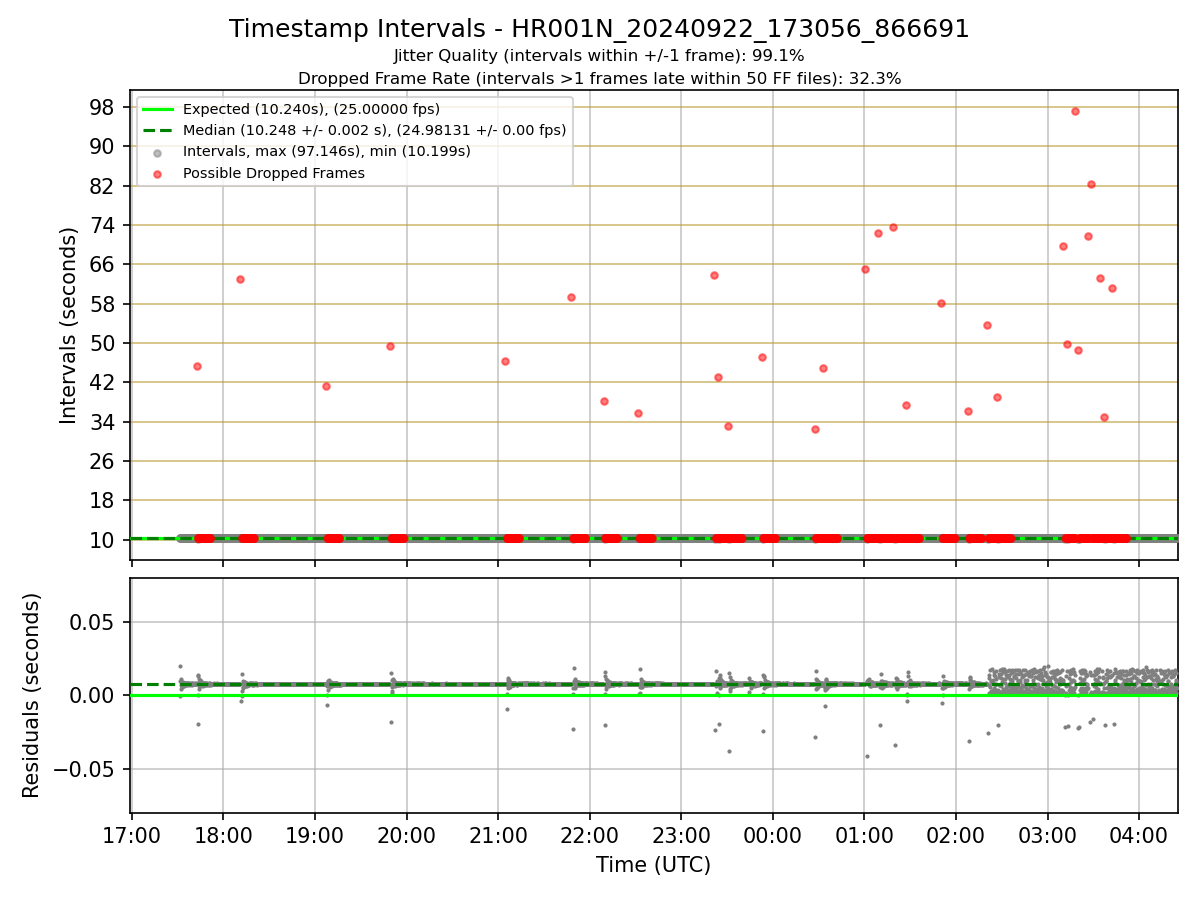Click the 'Dropped Frame Rate' subtitle line showing 32.3%
Image resolution: width=1200 pixels, height=900 pixels.
[599, 78]
